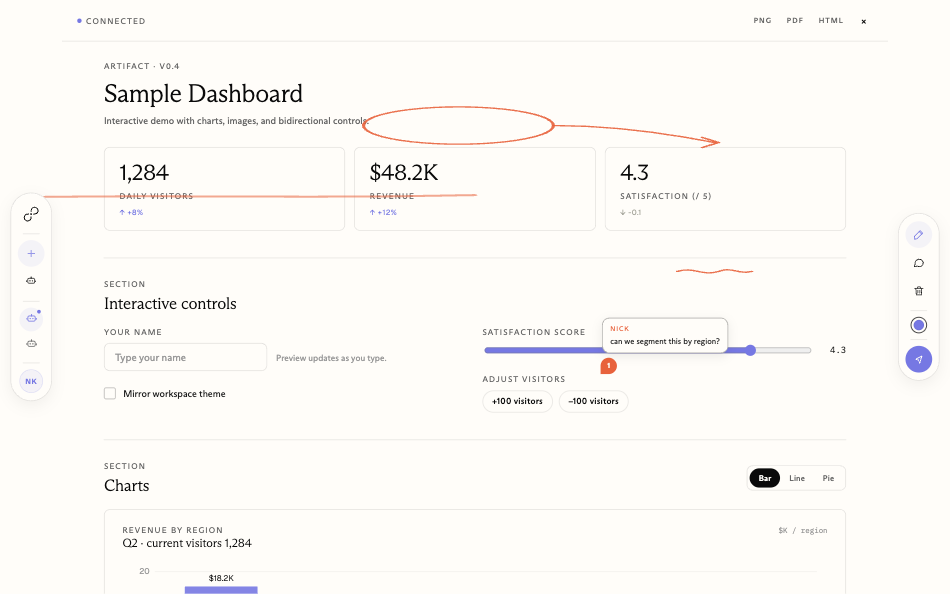
Task: Click the –100 visitors button
Action: (x=593, y=401)
